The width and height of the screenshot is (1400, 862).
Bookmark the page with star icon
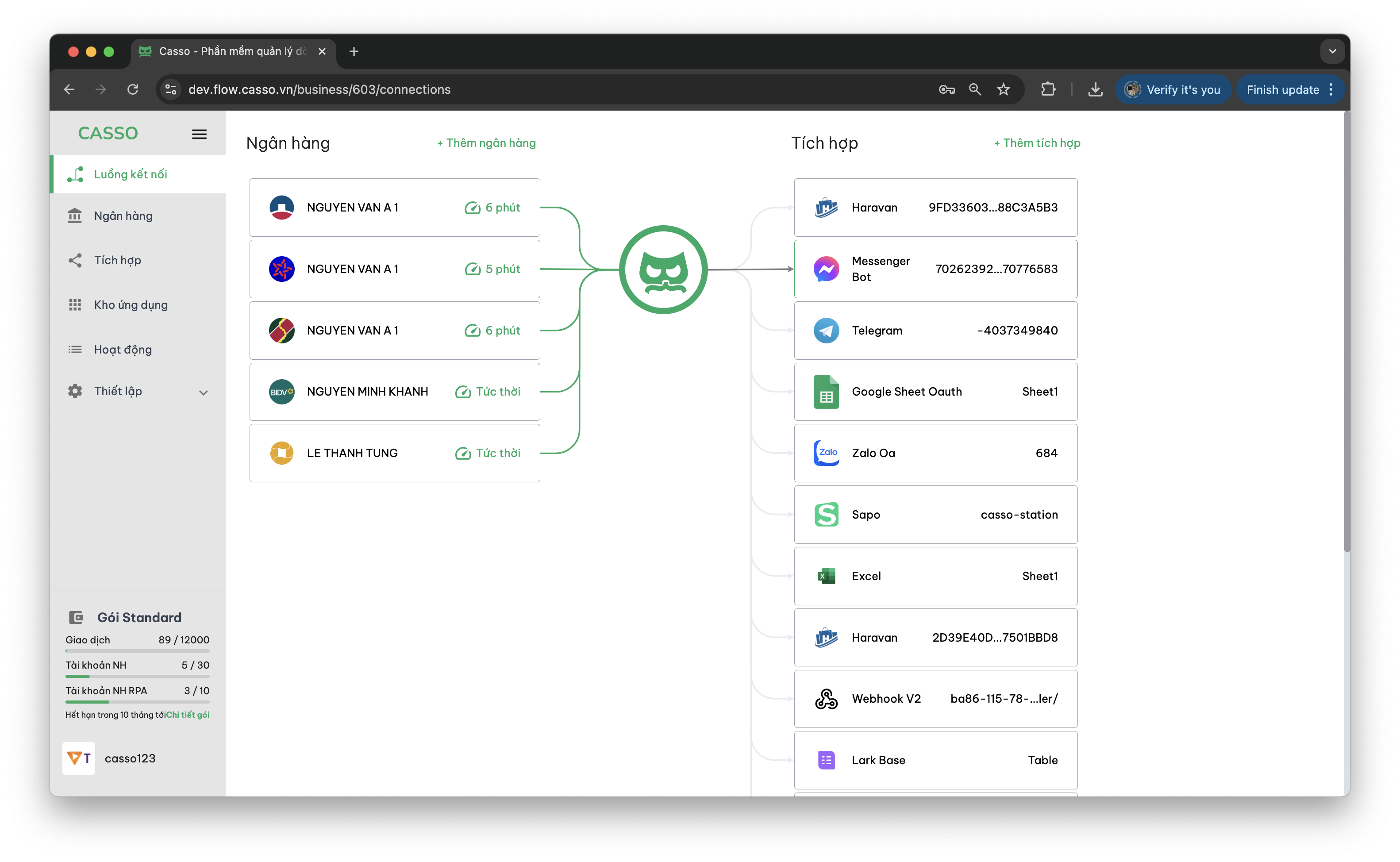click(1003, 89)
